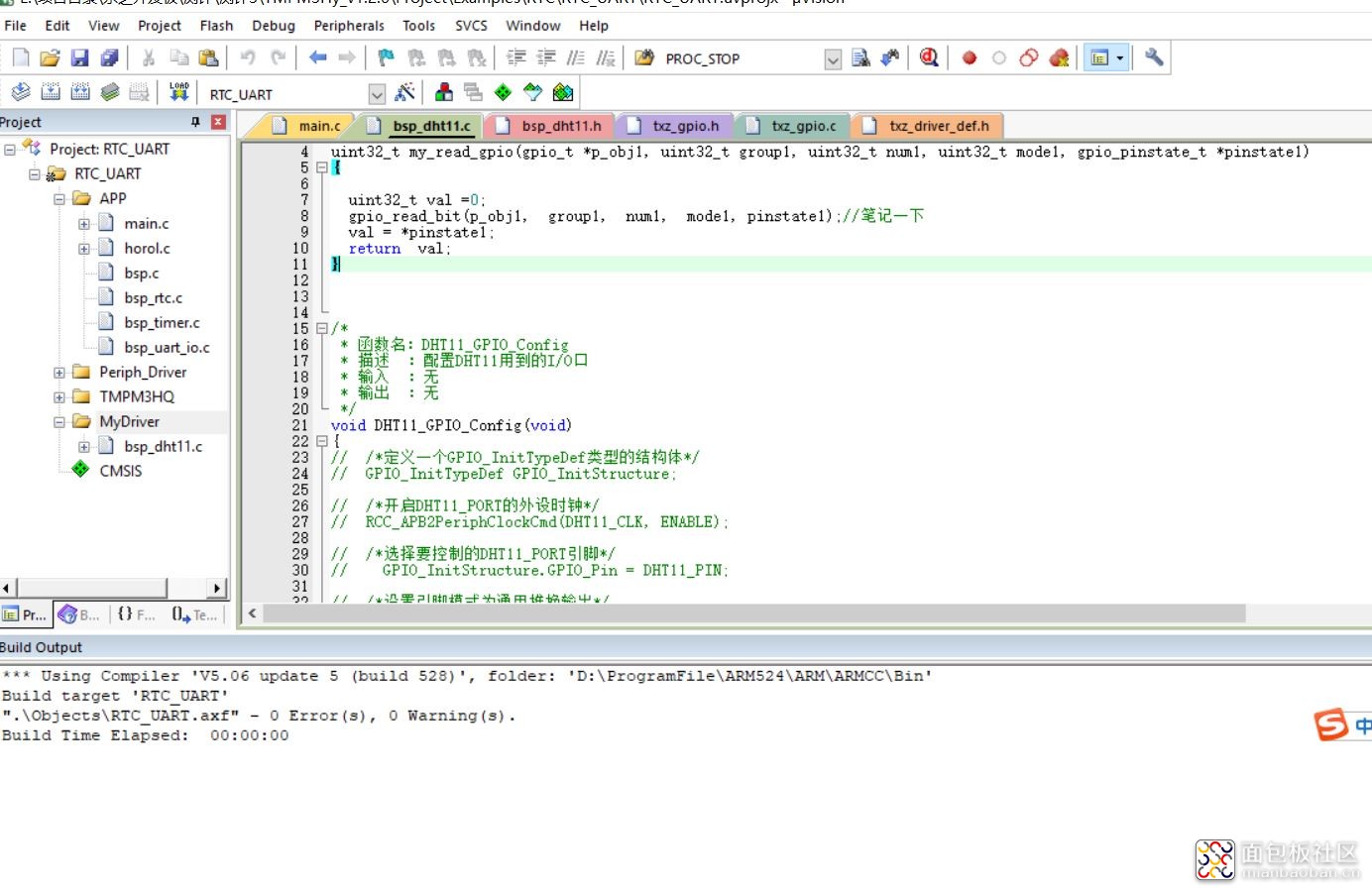
Task: Select bsp_rtc.c in project tree
Action: [x=153, y=297]
